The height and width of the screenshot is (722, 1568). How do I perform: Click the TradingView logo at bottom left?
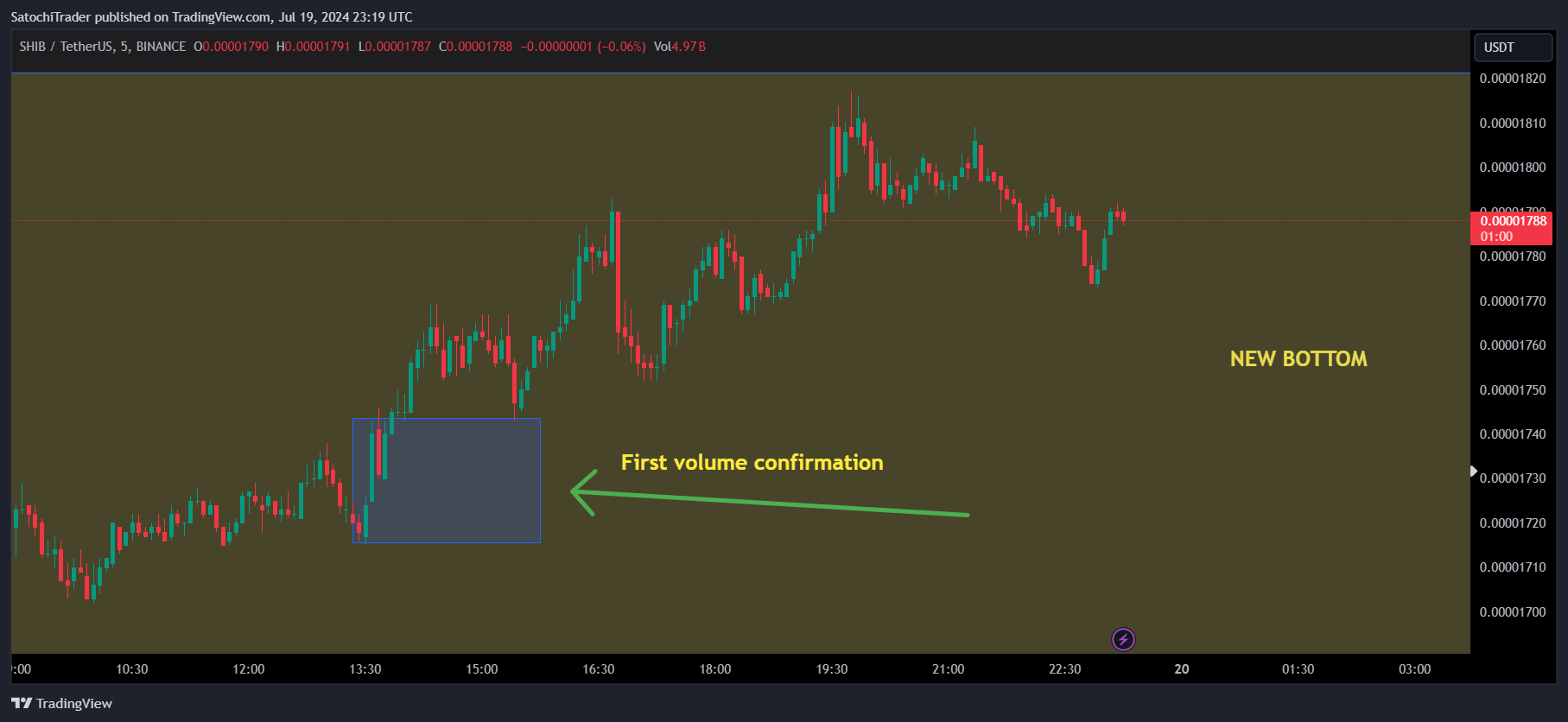point(61,703)
